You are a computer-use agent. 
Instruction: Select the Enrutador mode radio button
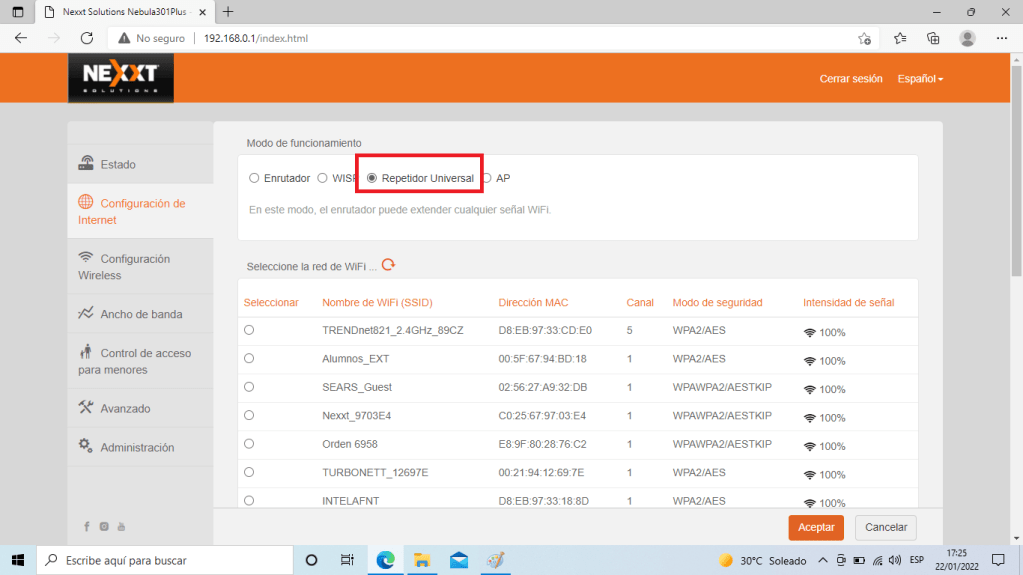[254, 178]
